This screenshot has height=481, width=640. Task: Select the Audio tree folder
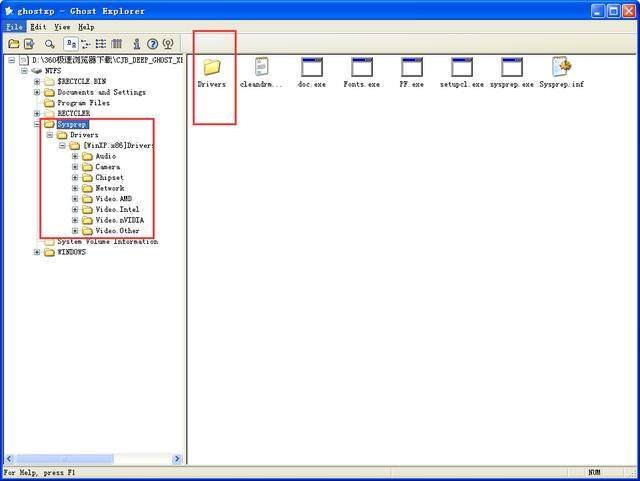106,156
